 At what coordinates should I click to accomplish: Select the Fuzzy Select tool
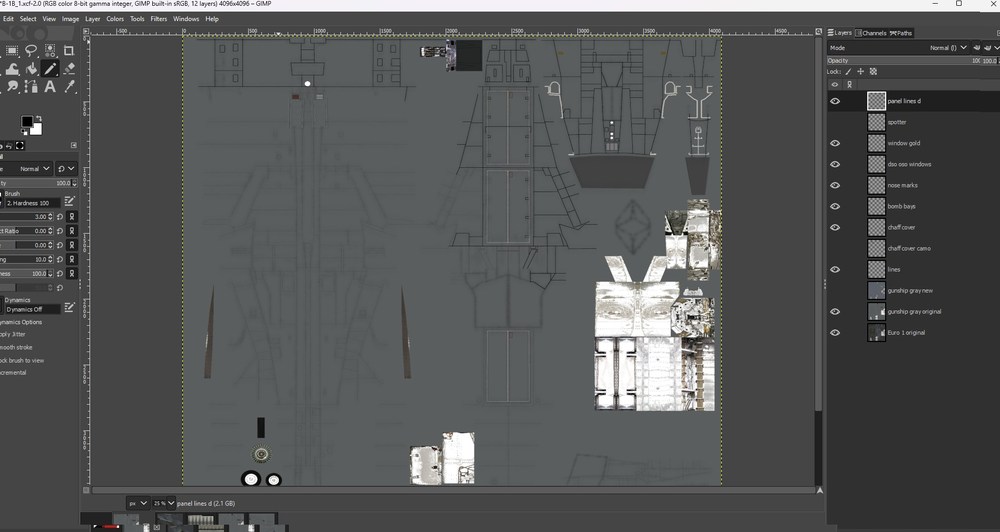coord(50,50)
